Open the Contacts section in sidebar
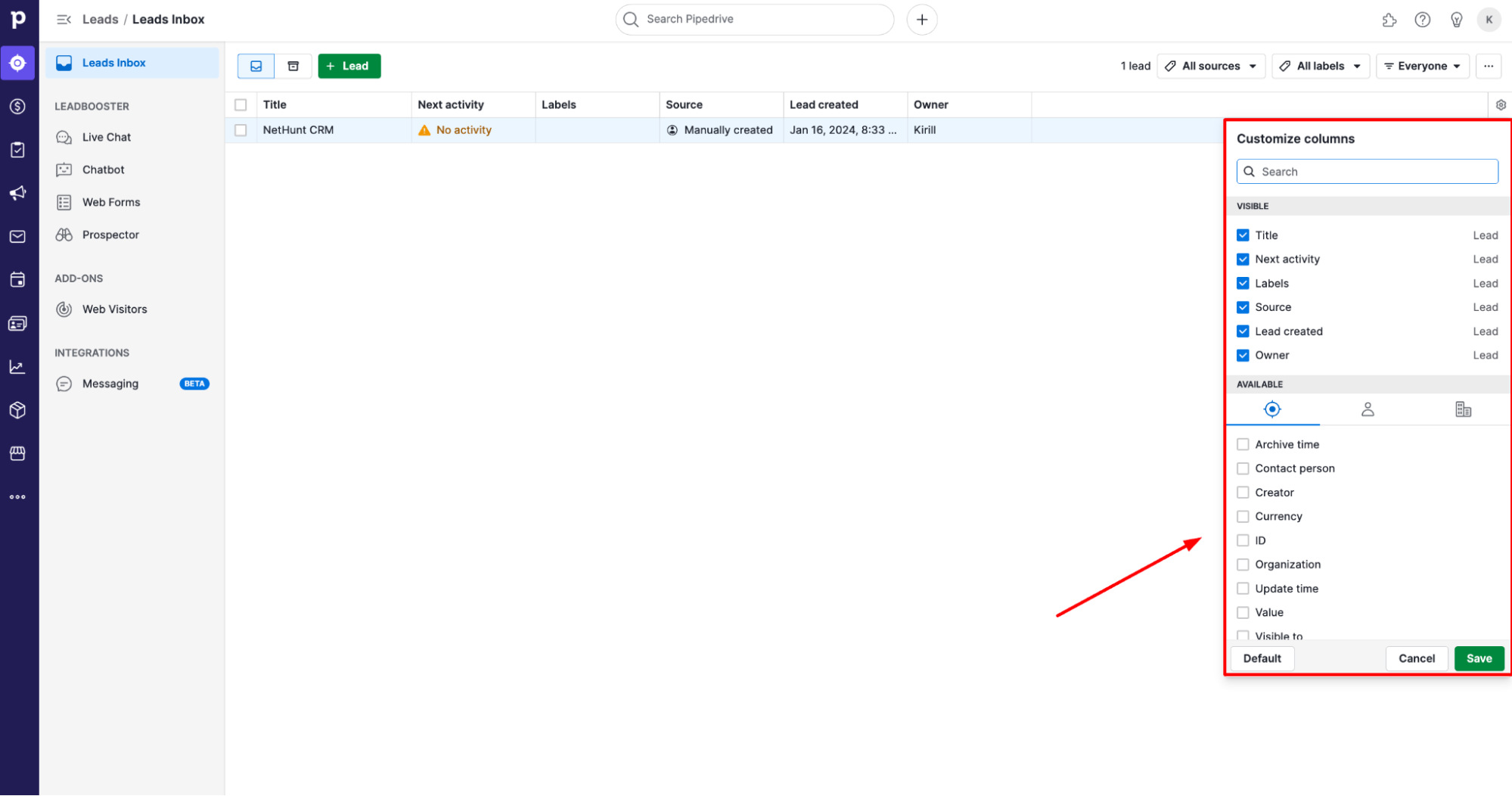 [x=17, y=323]
